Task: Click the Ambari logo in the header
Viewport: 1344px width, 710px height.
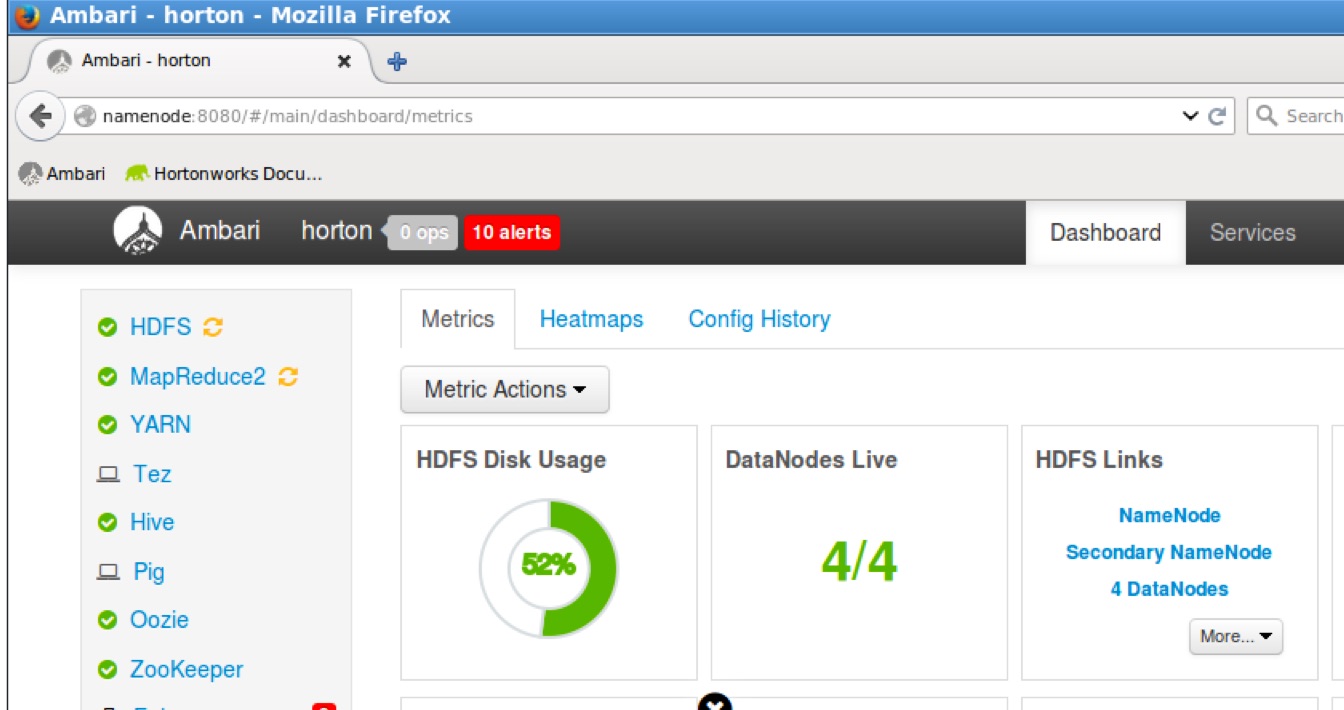Action: click(139, 230)
